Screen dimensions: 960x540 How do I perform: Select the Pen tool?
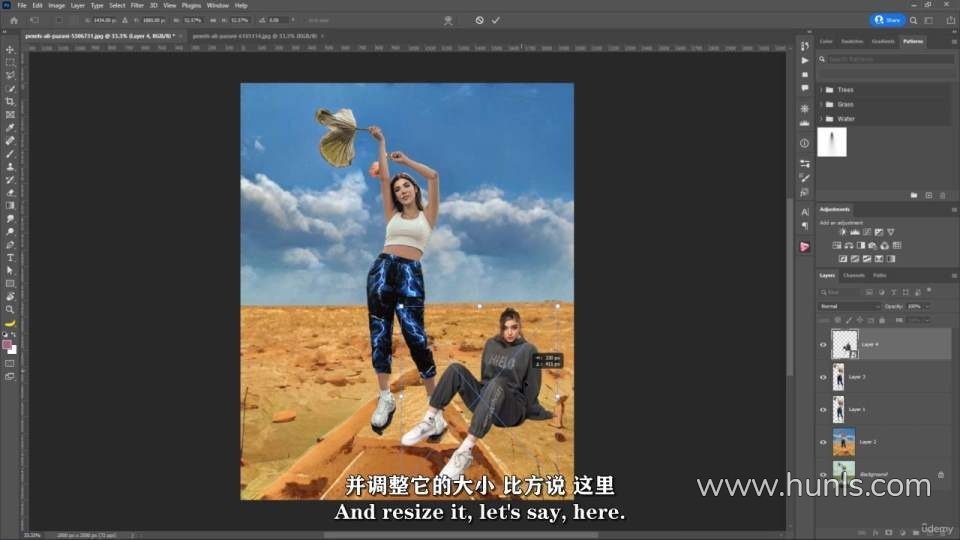(x=10, y=245)
